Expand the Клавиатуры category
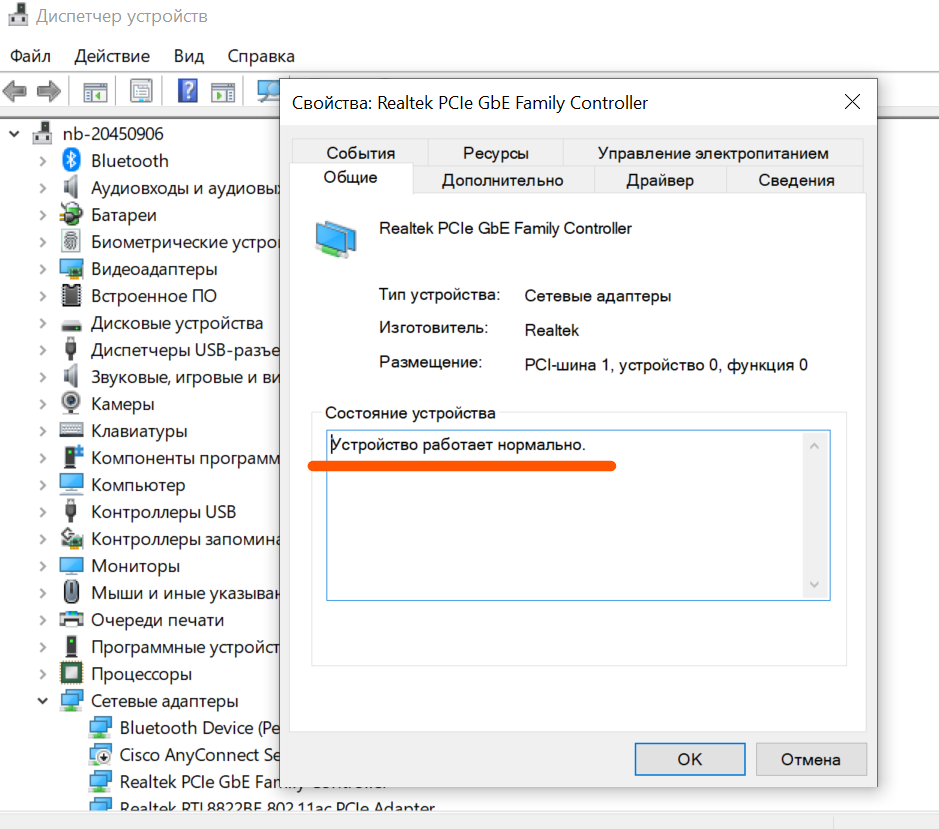 click(x=43, y=431)
